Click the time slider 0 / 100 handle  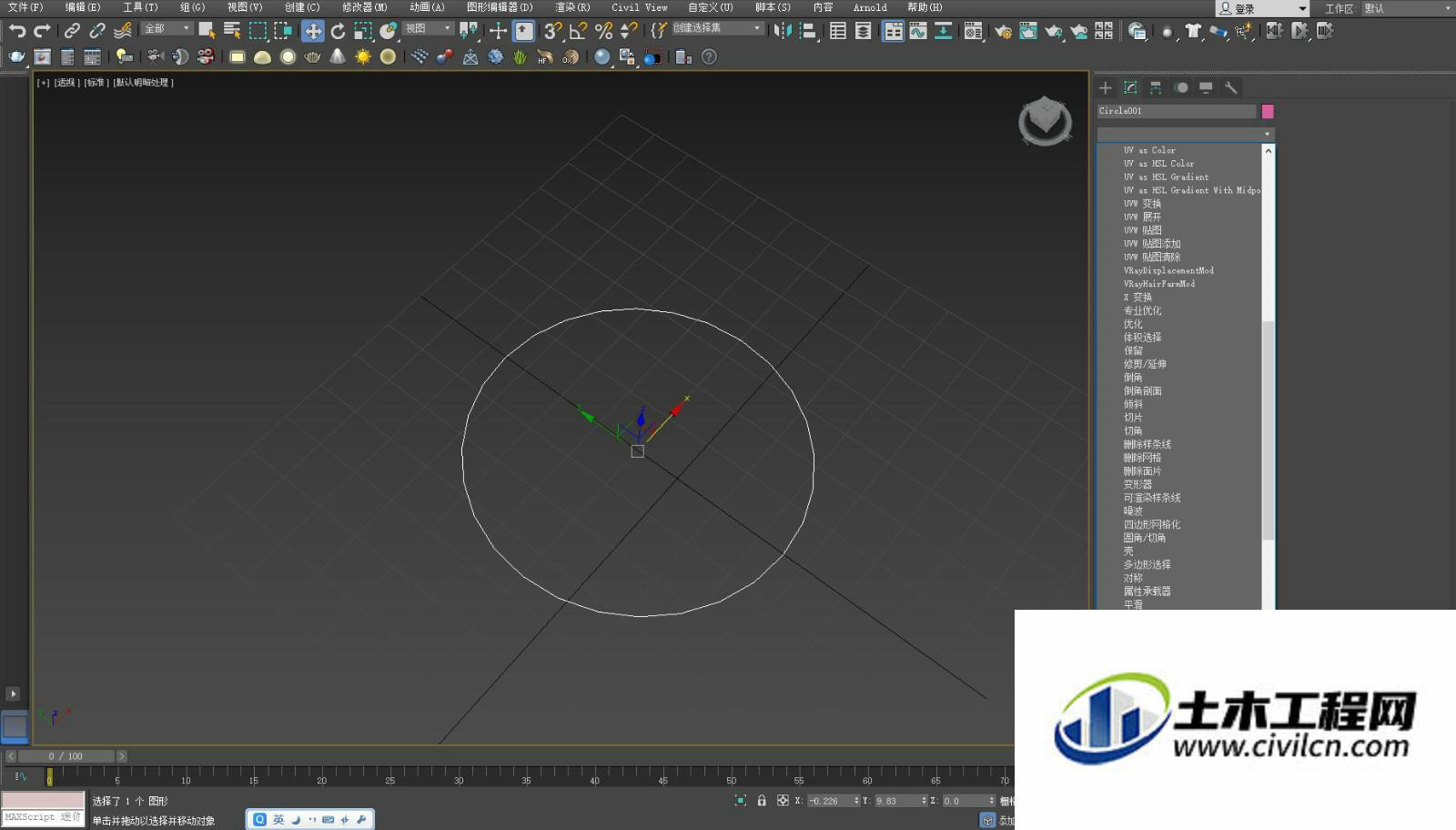pos(66,756)
